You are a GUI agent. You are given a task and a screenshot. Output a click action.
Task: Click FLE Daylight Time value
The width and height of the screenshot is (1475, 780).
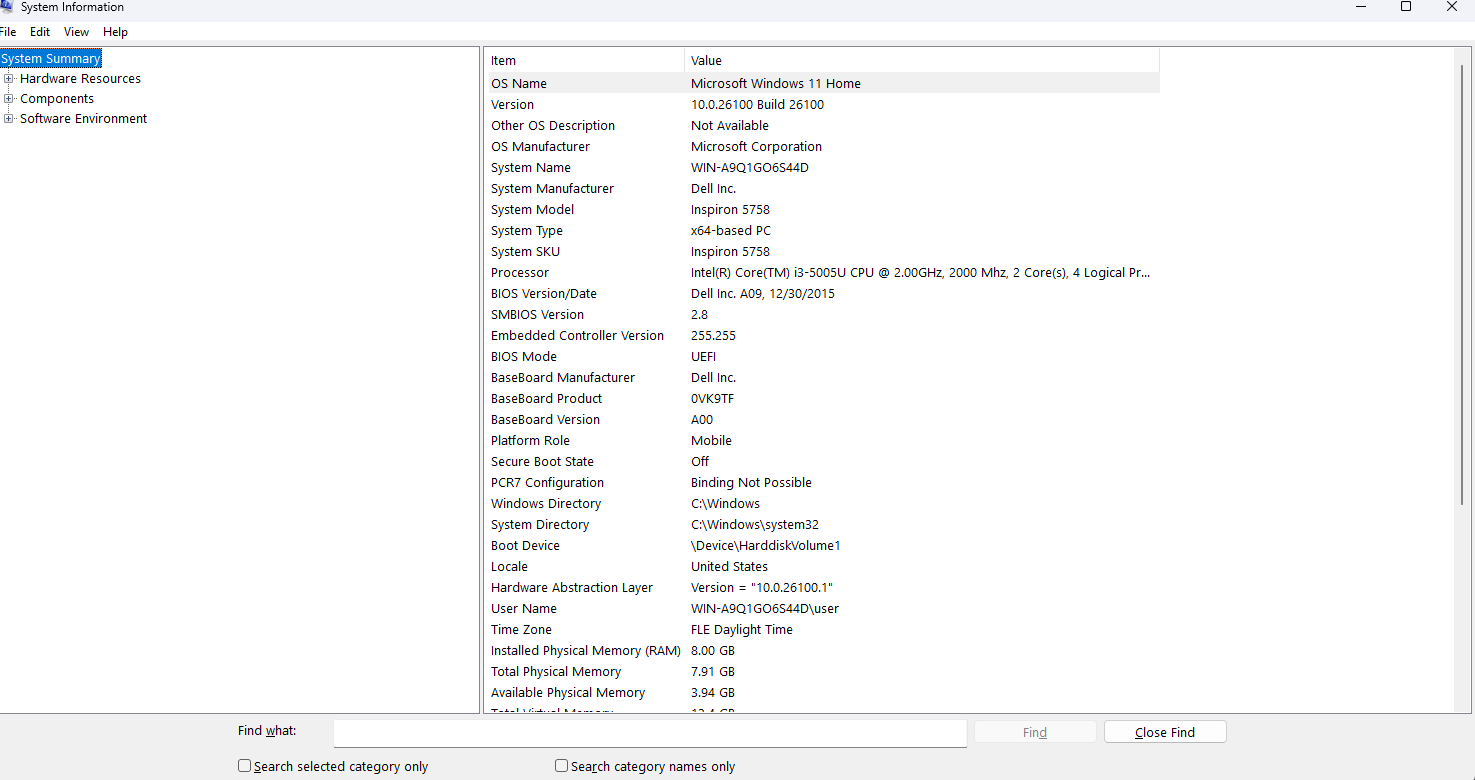(x=742, y=630)
